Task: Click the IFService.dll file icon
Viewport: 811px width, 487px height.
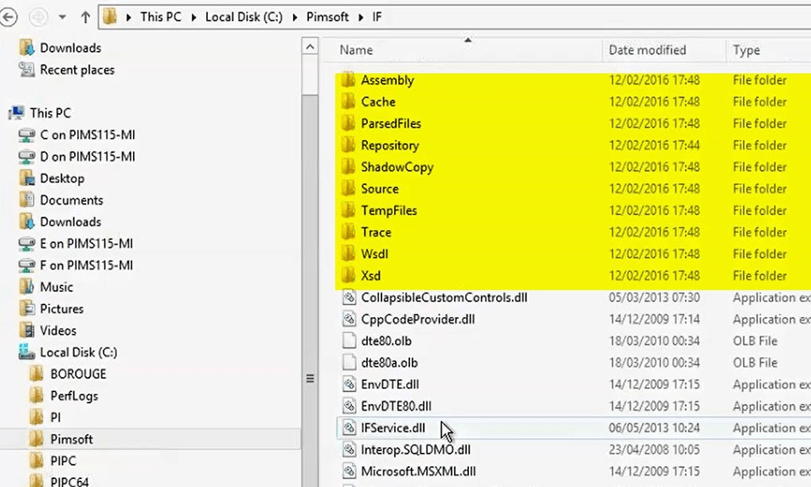Action: (x=349, y=428)
